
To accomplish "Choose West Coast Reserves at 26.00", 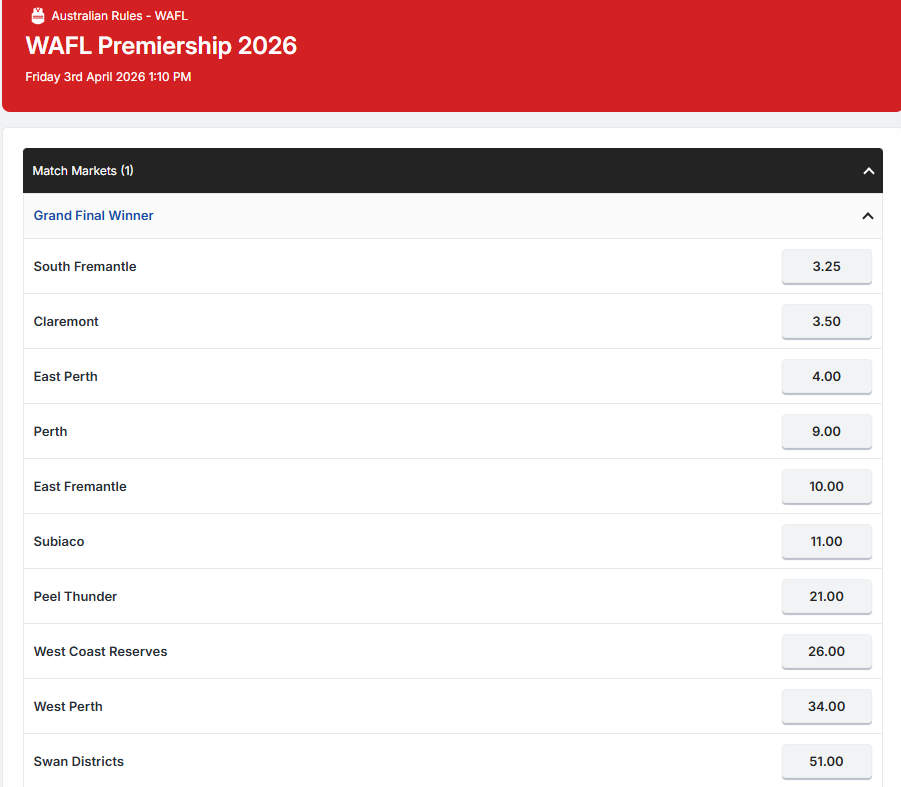I will pos(826,652).
